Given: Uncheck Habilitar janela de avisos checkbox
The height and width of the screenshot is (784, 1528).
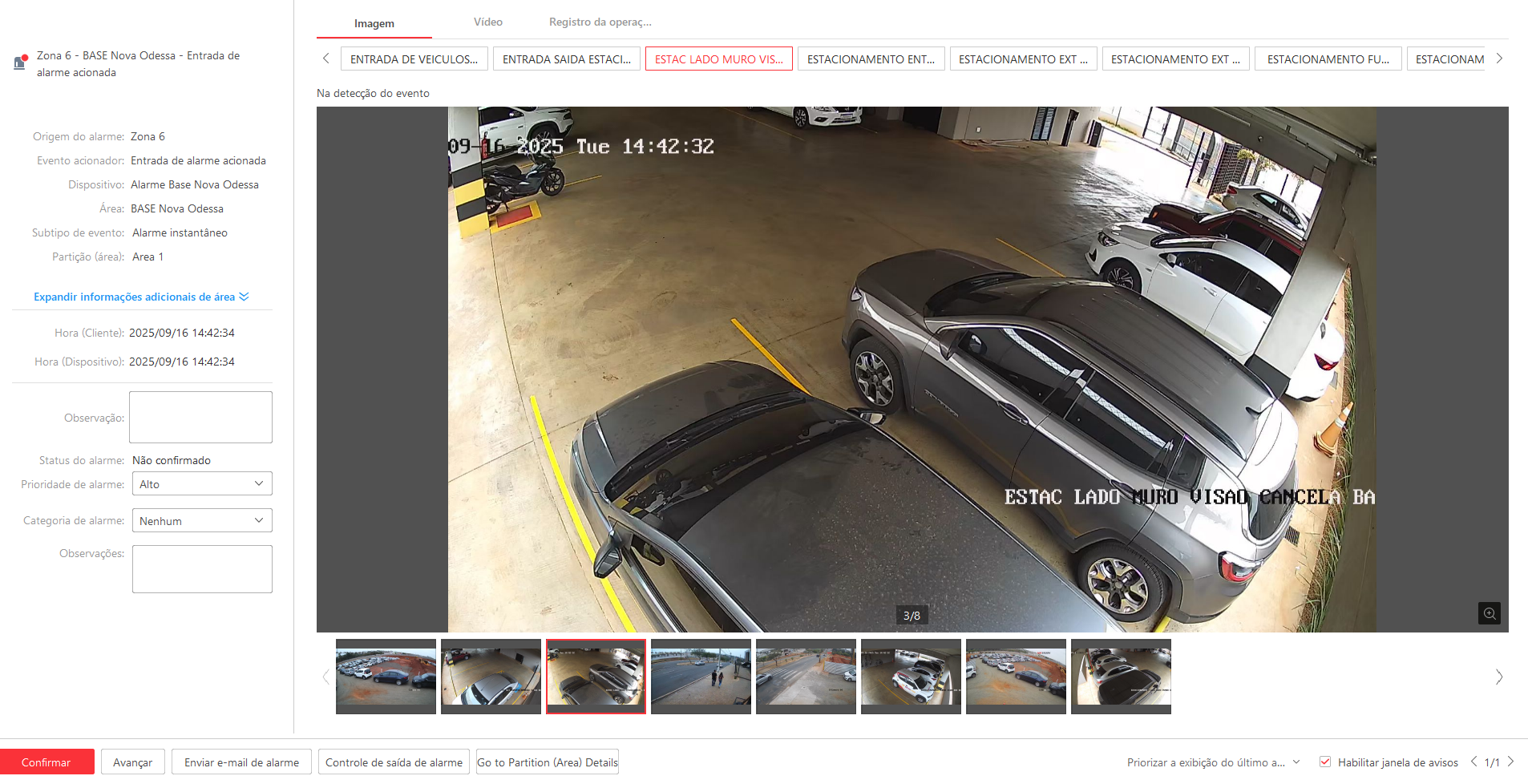Looking at the screenshot, I should pos(1325,762).
